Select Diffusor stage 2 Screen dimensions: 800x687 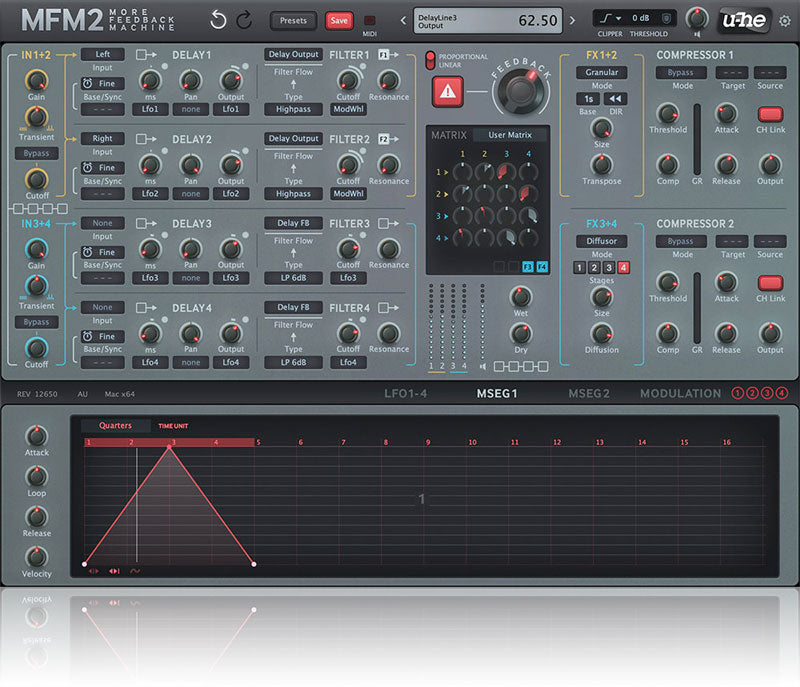click(594, 267)
